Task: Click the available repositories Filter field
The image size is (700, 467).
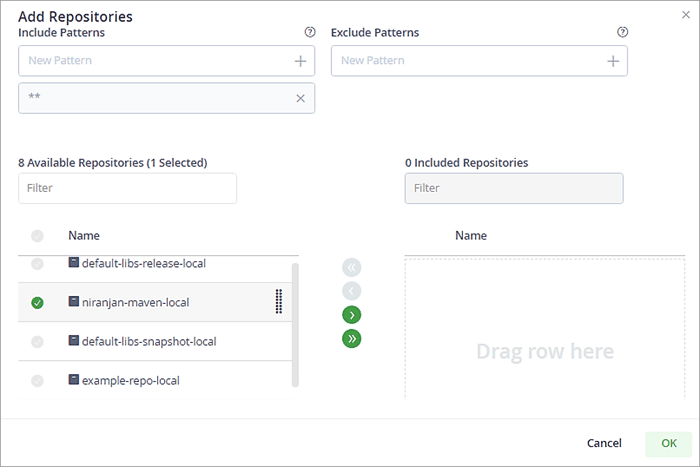Action: pos(127,188)
